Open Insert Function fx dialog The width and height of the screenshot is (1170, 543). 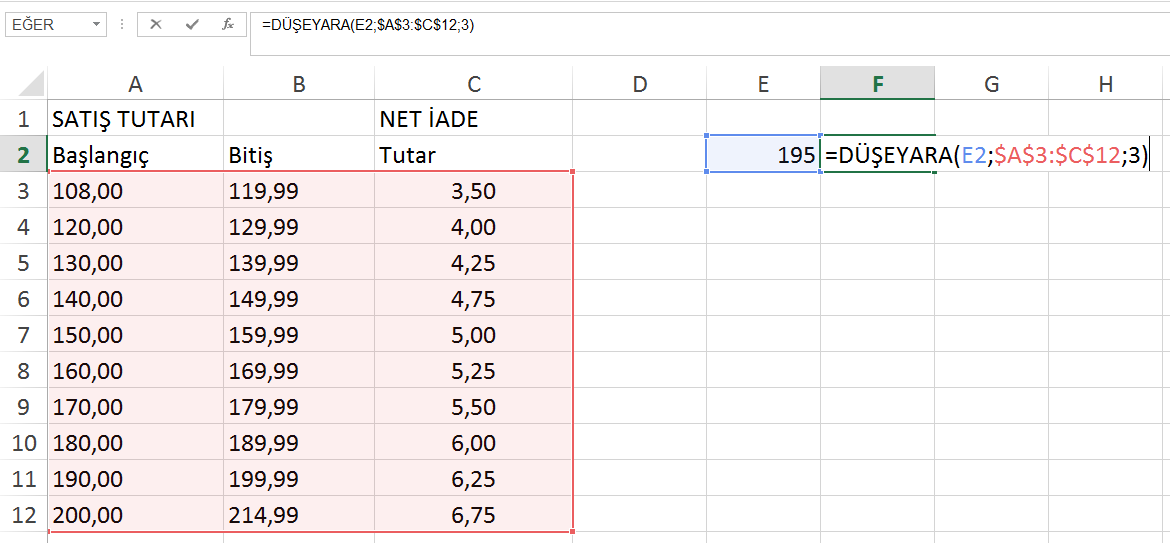(228, 24)
